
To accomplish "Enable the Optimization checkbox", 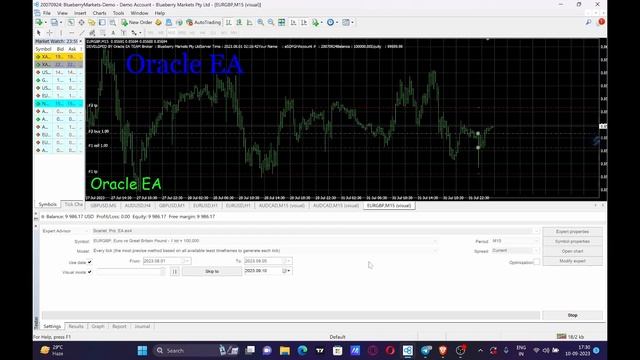I will coord(536,262).
